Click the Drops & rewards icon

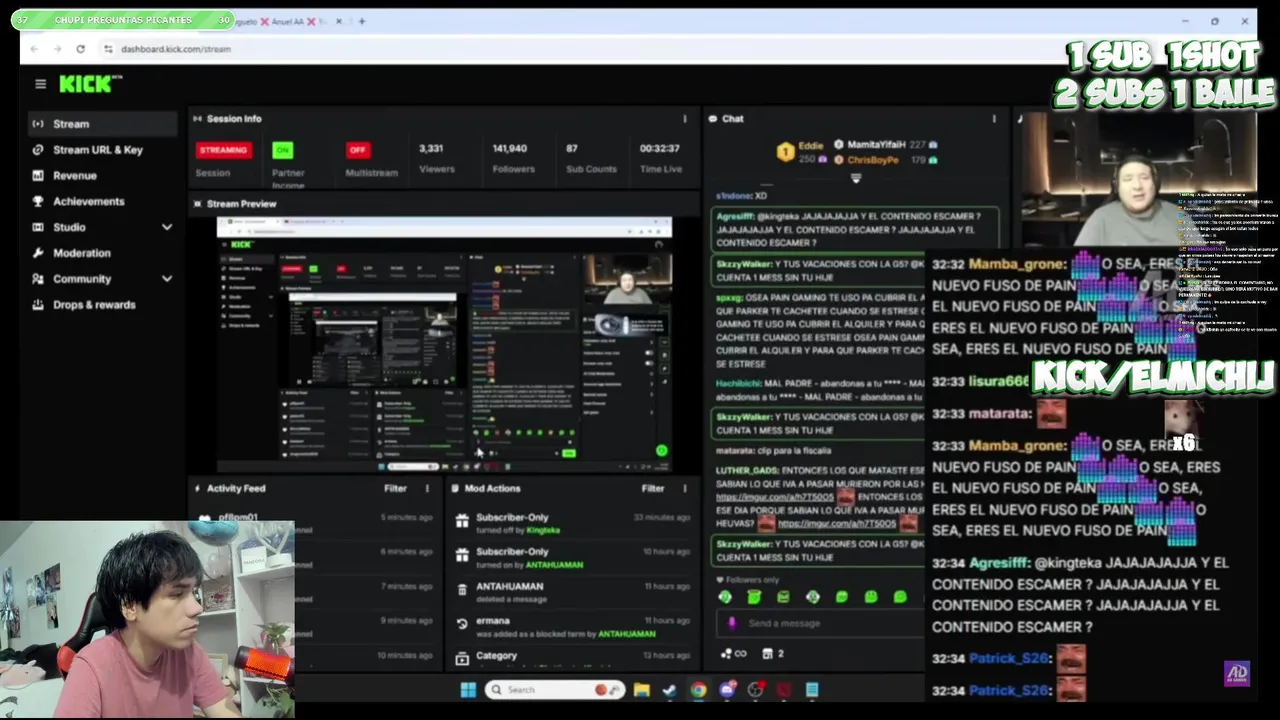tap(38, 305)
